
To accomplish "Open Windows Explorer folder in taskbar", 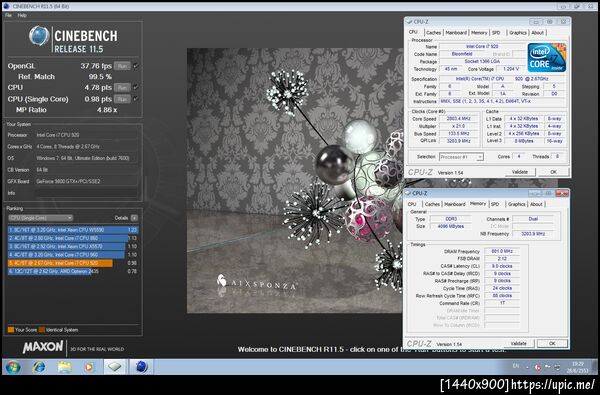I will click(x=64, y=367).
